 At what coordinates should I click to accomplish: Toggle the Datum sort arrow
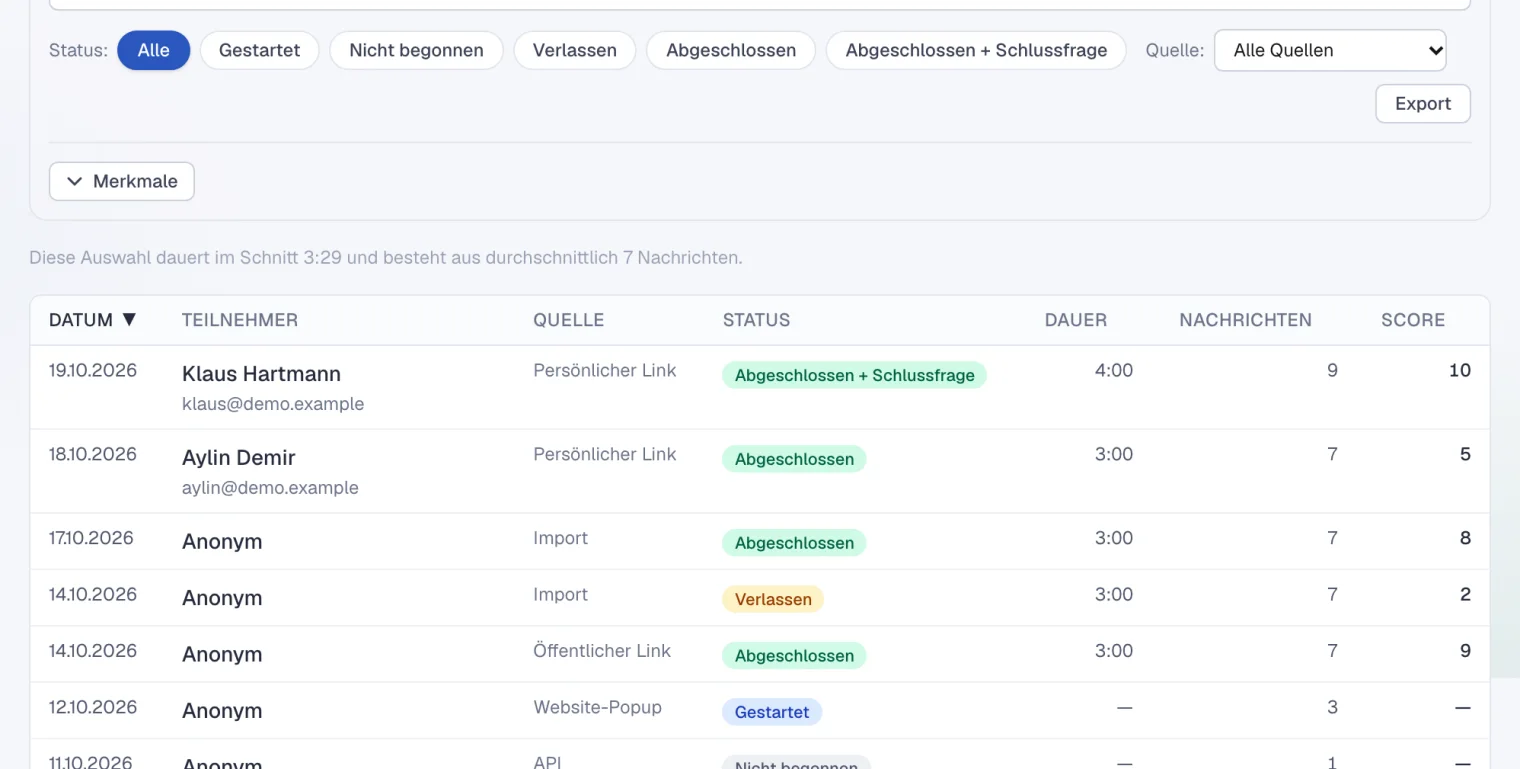(129, 320)
